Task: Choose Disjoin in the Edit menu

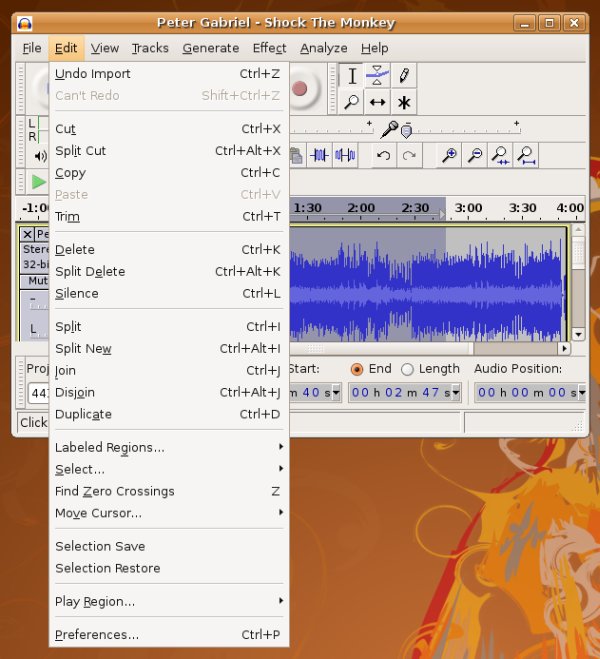Action: pos(168,392)
